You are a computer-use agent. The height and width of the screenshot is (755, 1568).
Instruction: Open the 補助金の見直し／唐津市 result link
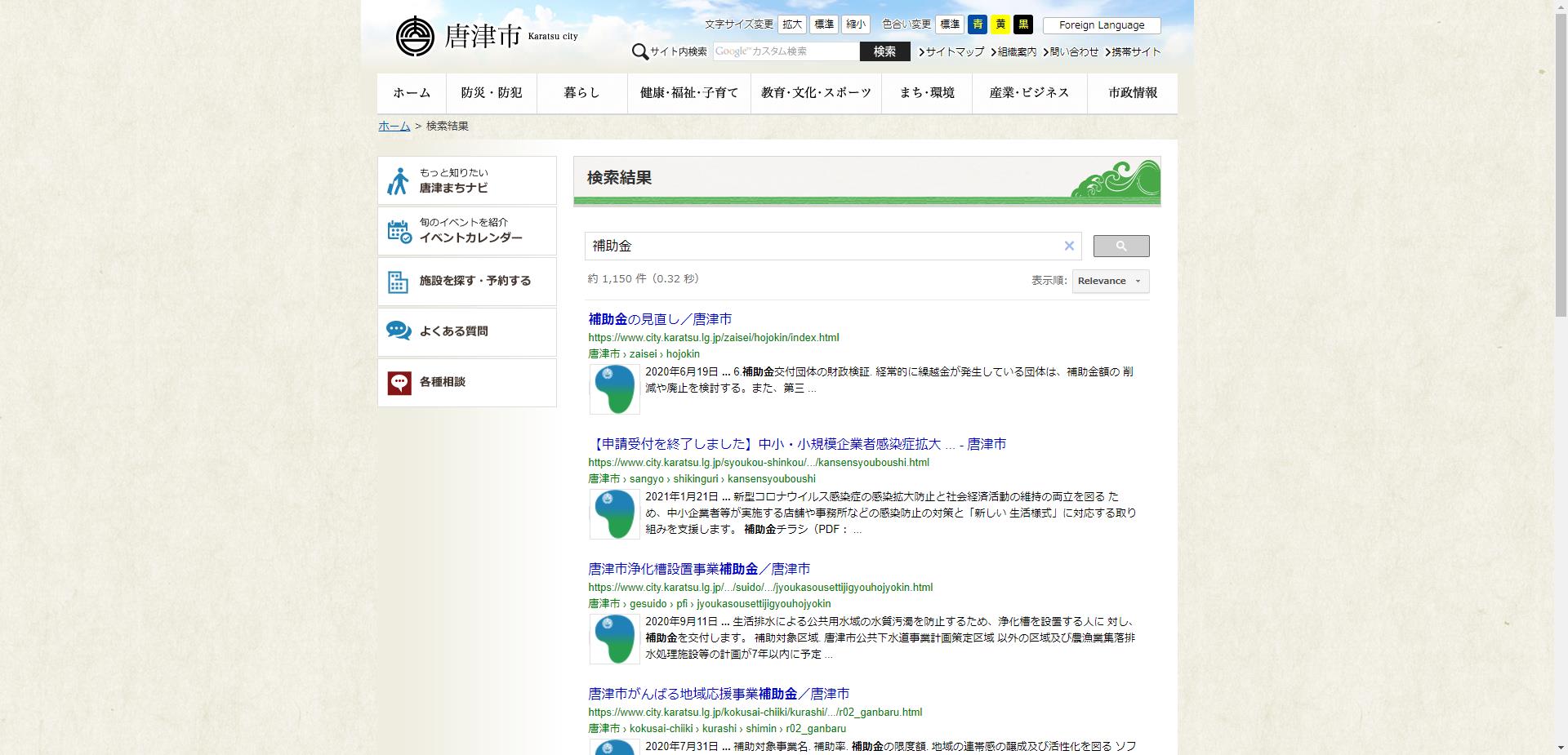(660, 319)
